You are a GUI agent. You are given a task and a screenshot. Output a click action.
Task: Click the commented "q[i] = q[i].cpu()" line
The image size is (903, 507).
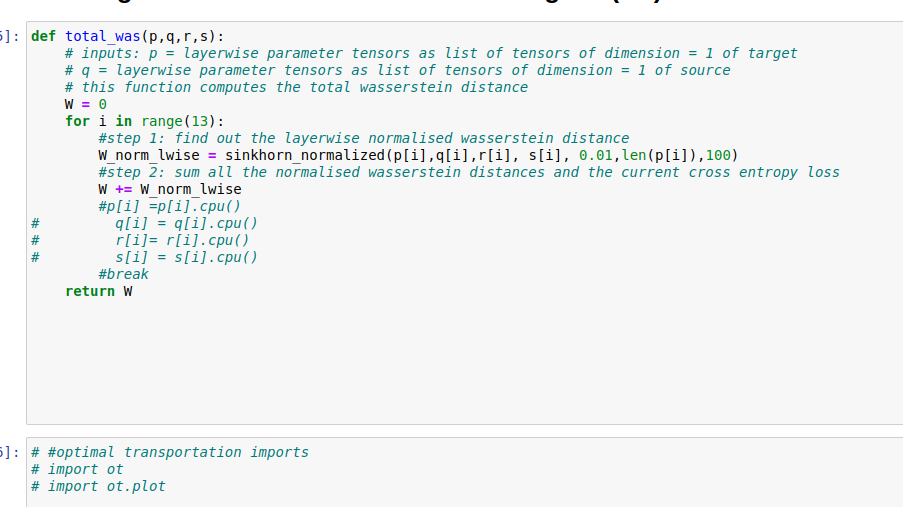pos(186,223)
